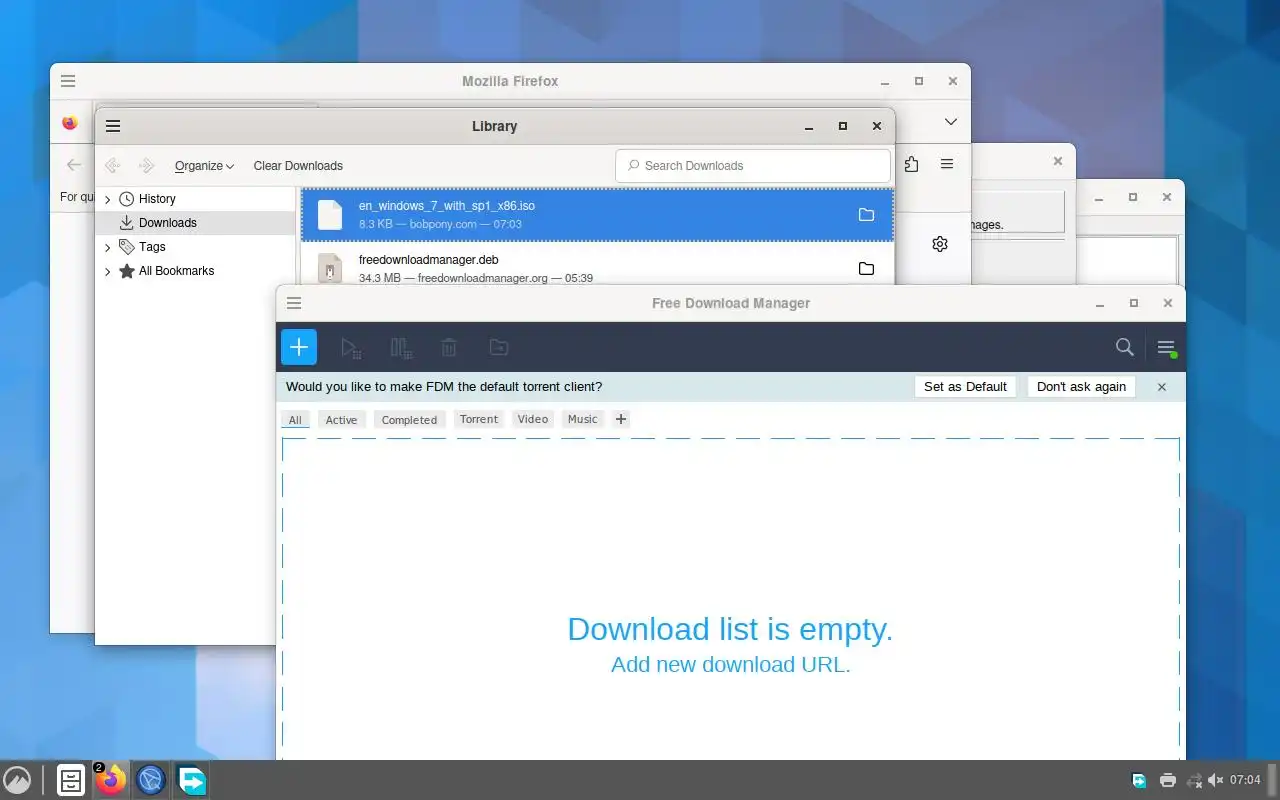This screenshot has width=1280, height=800.
Task: Click the printer icon in system tray
Action: (x=1167, y=780)
